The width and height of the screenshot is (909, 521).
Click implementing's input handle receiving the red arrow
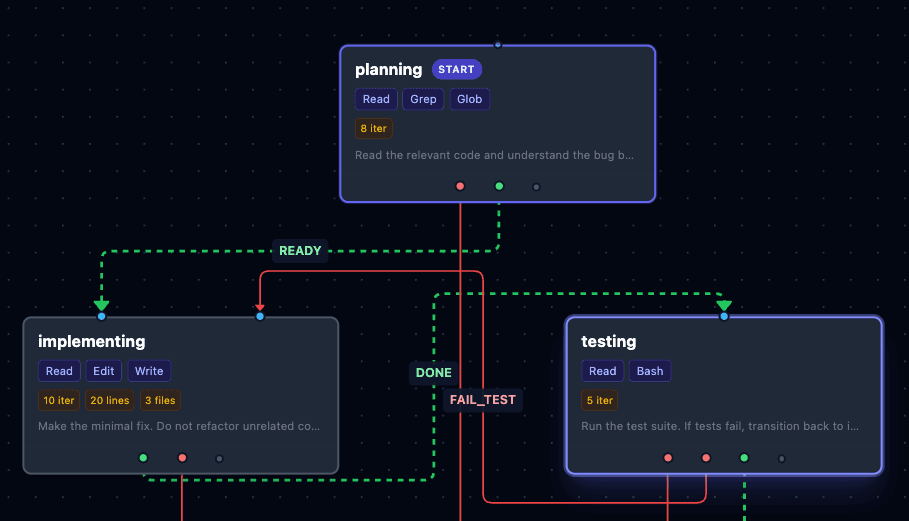(x=260, y=316)
